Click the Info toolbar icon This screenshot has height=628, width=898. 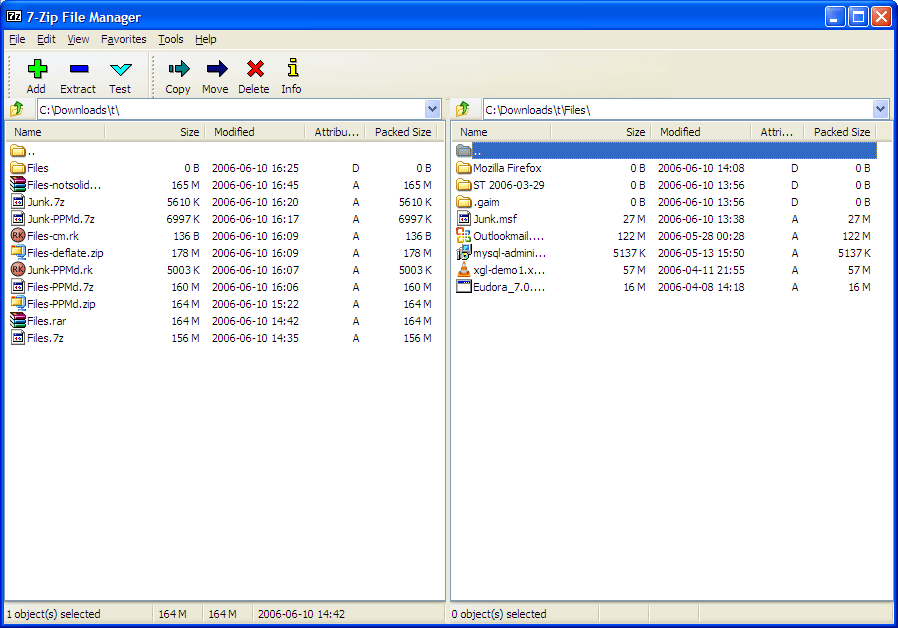click(293, 68)
